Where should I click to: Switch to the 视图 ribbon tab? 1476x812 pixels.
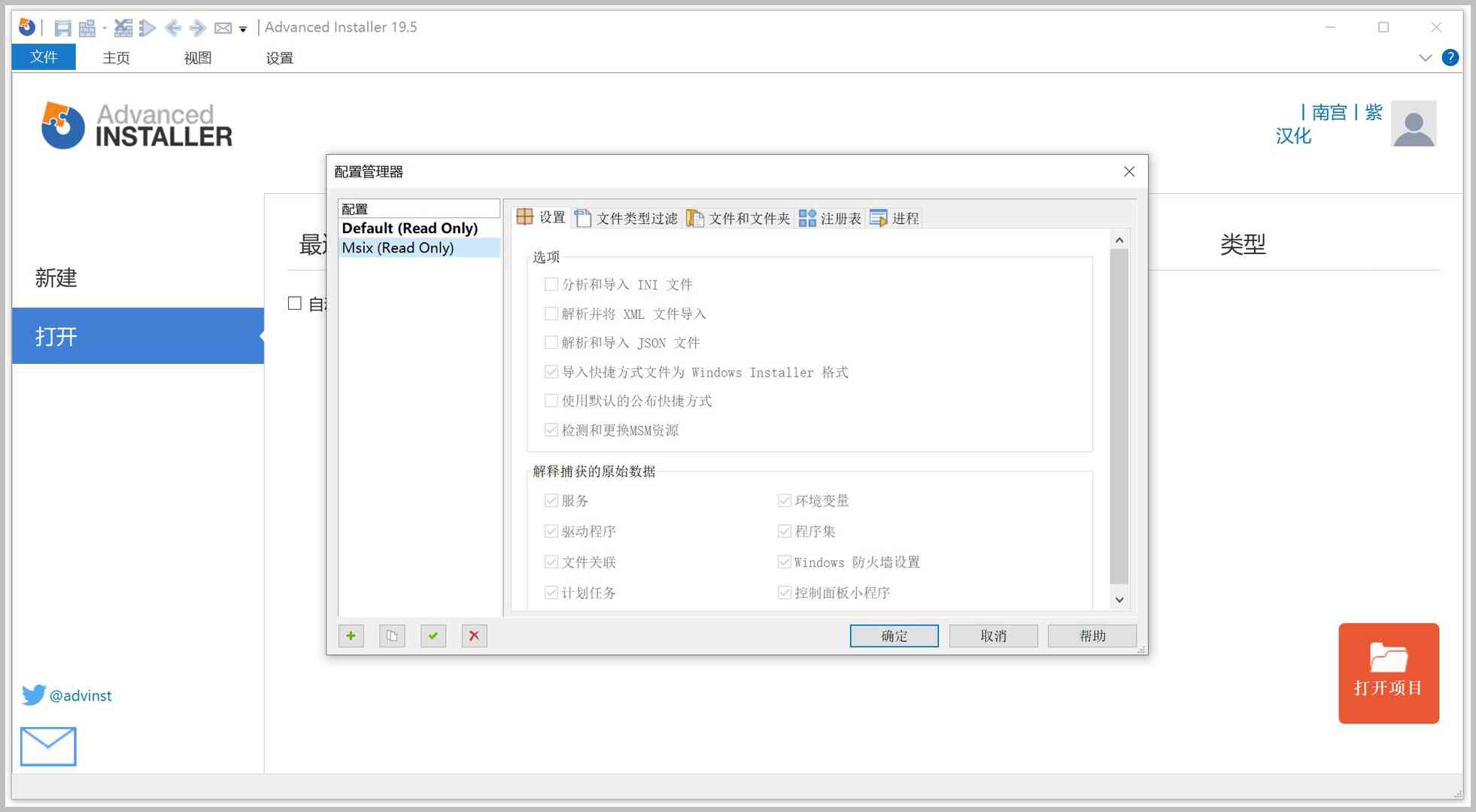[197, 58]
